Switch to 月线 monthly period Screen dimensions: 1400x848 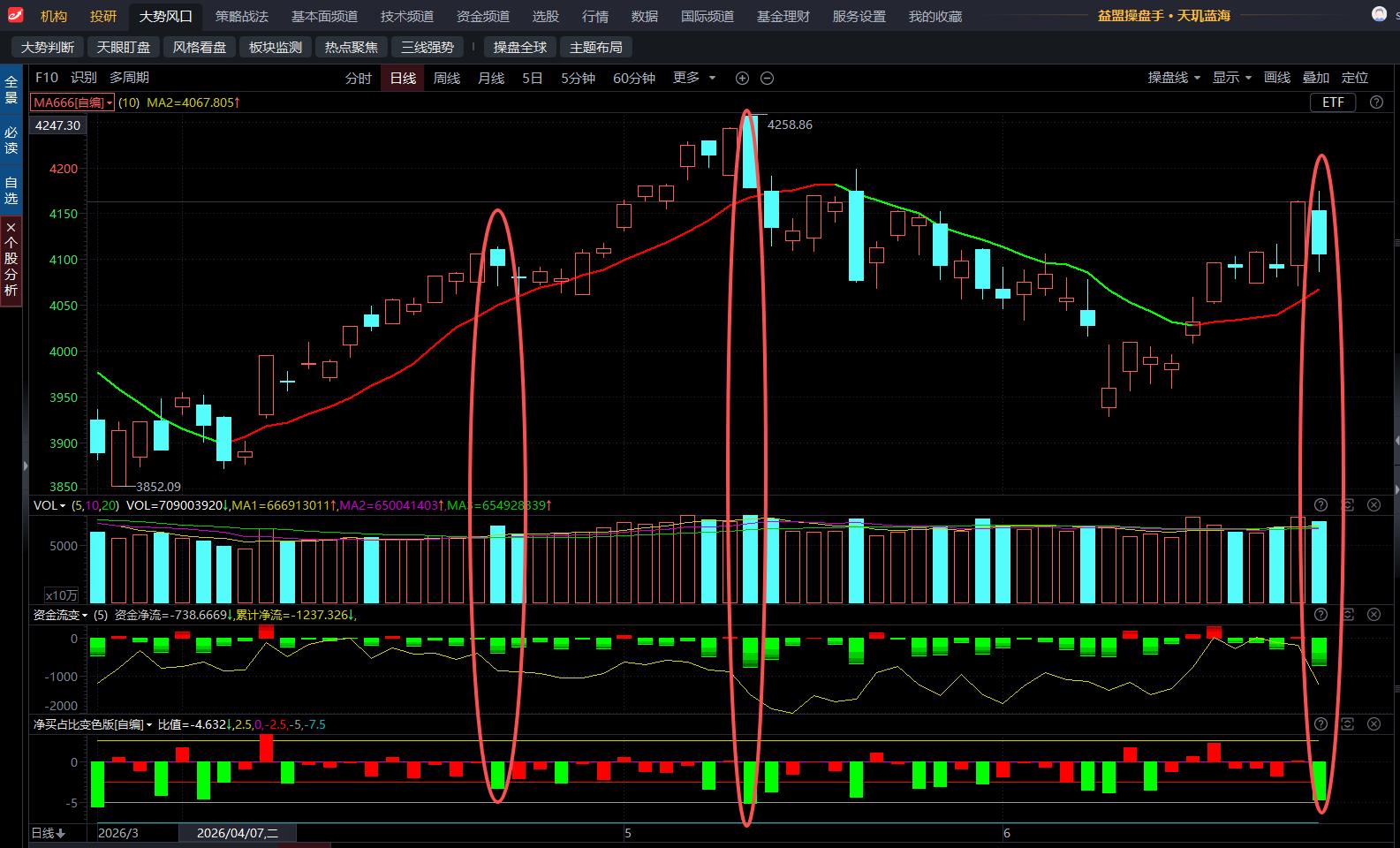(x=491, y=78)
